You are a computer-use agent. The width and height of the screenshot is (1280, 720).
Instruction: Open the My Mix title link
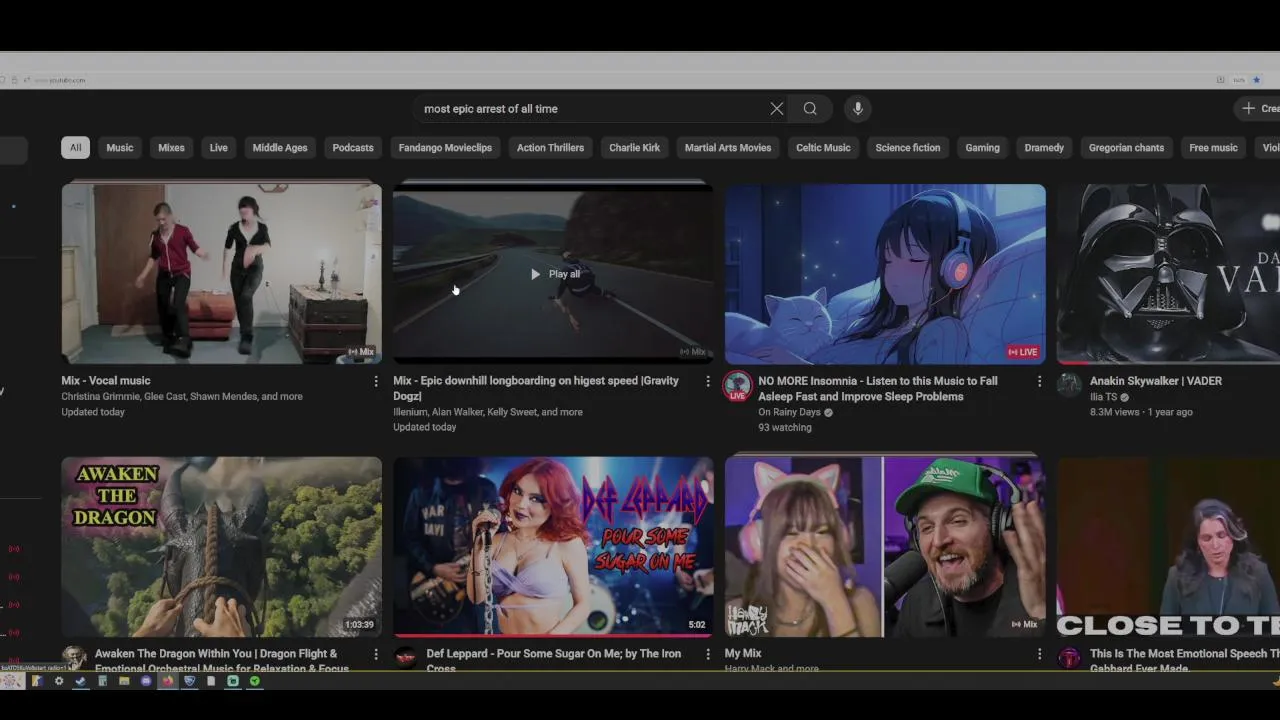coord(743,654)
